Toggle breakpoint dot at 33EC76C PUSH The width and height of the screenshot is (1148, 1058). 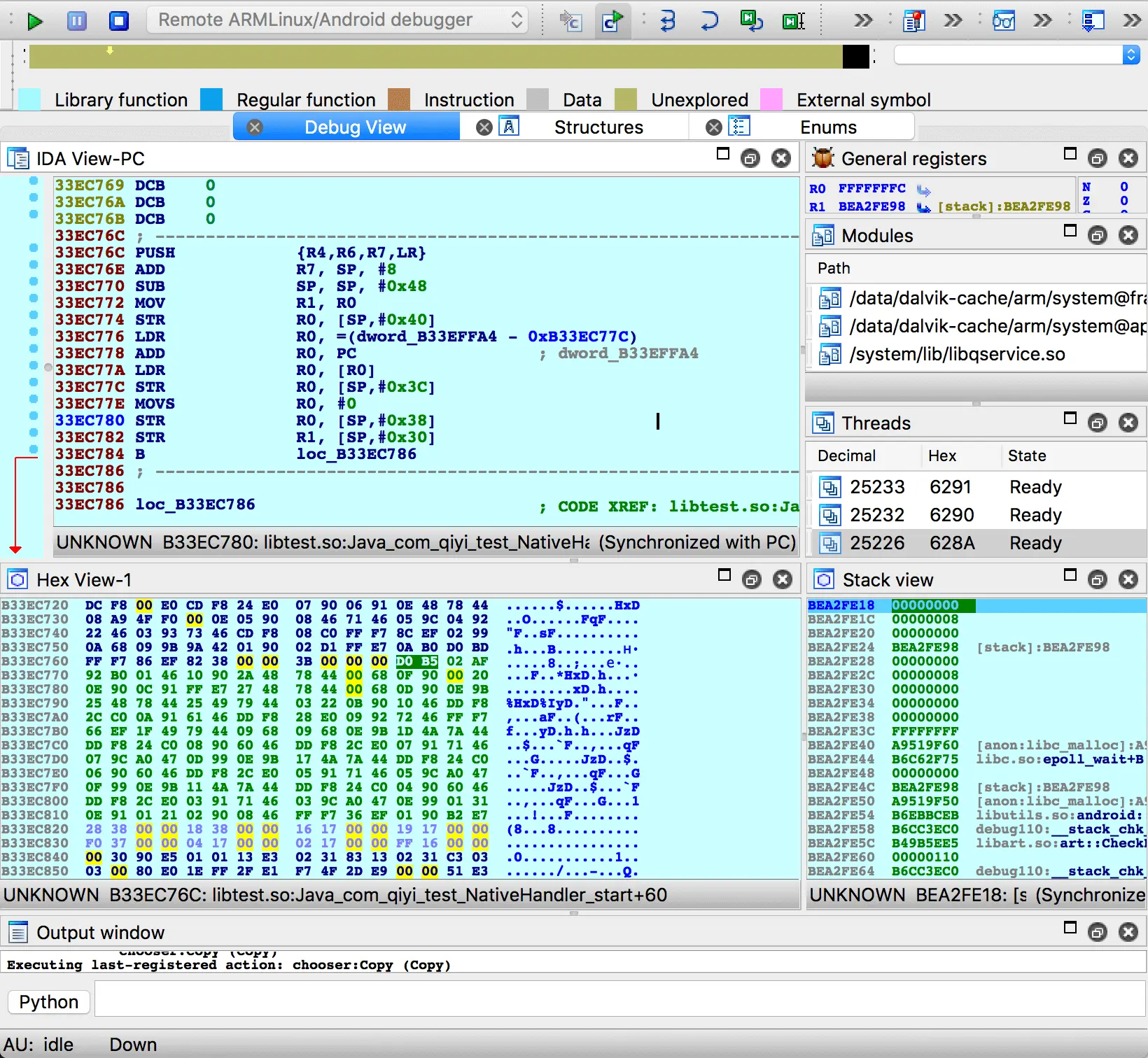(x=34, y=248)
